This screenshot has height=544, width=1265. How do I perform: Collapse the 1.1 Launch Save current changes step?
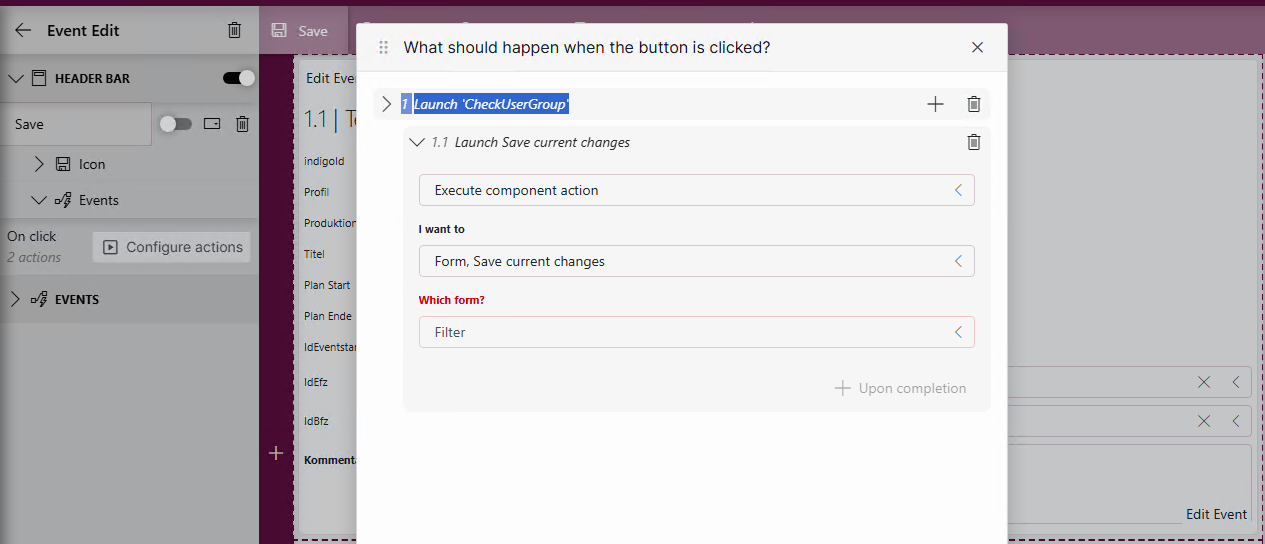coord(417,142)
